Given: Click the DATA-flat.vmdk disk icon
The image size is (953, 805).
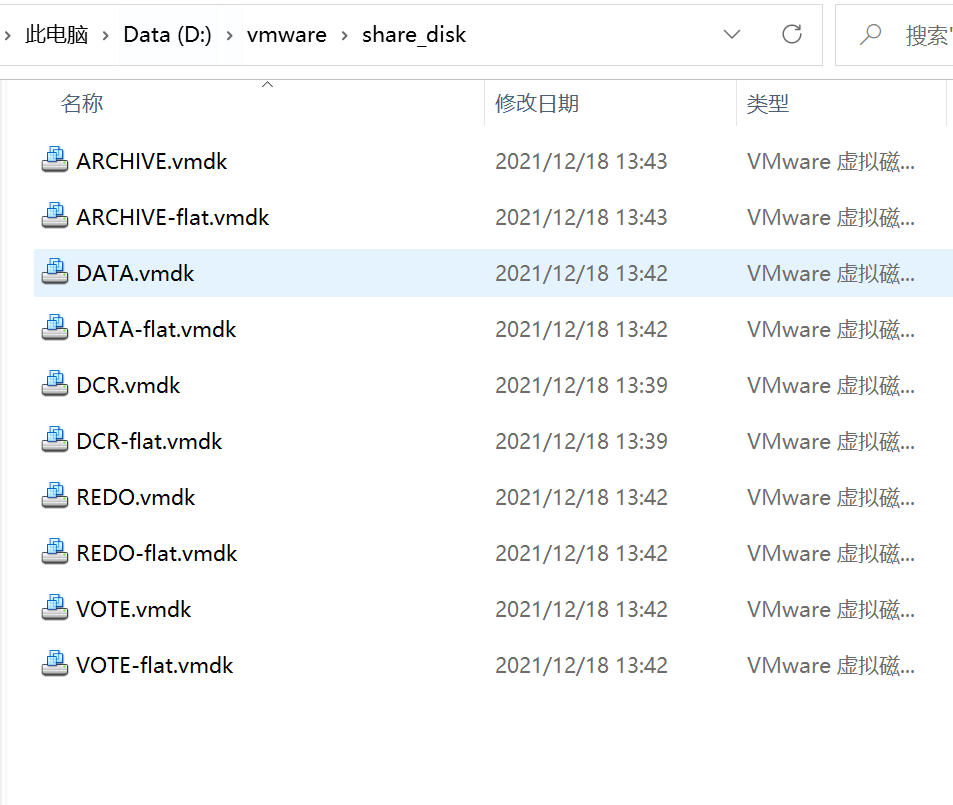Looking at the screenshot, I should [x=54, y=327].
